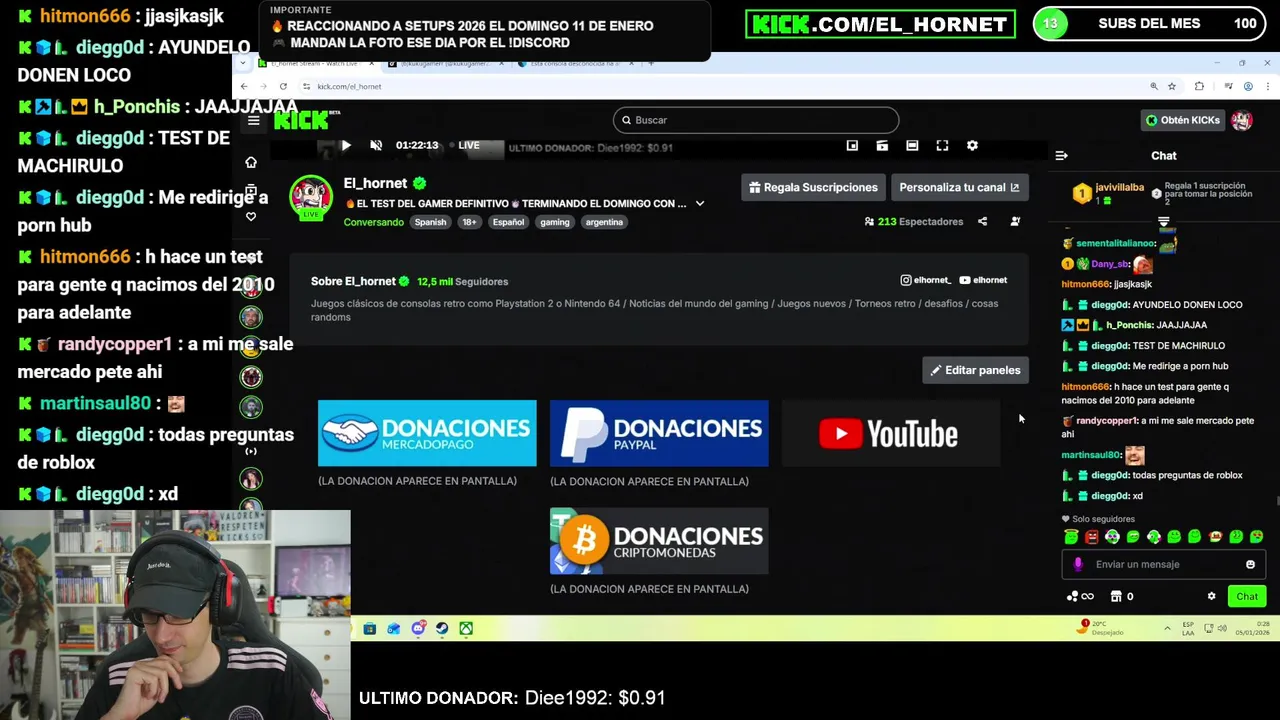1280x720 pixels.
Task: Click Regala Suscripciones button
Action: pos(813,187)
